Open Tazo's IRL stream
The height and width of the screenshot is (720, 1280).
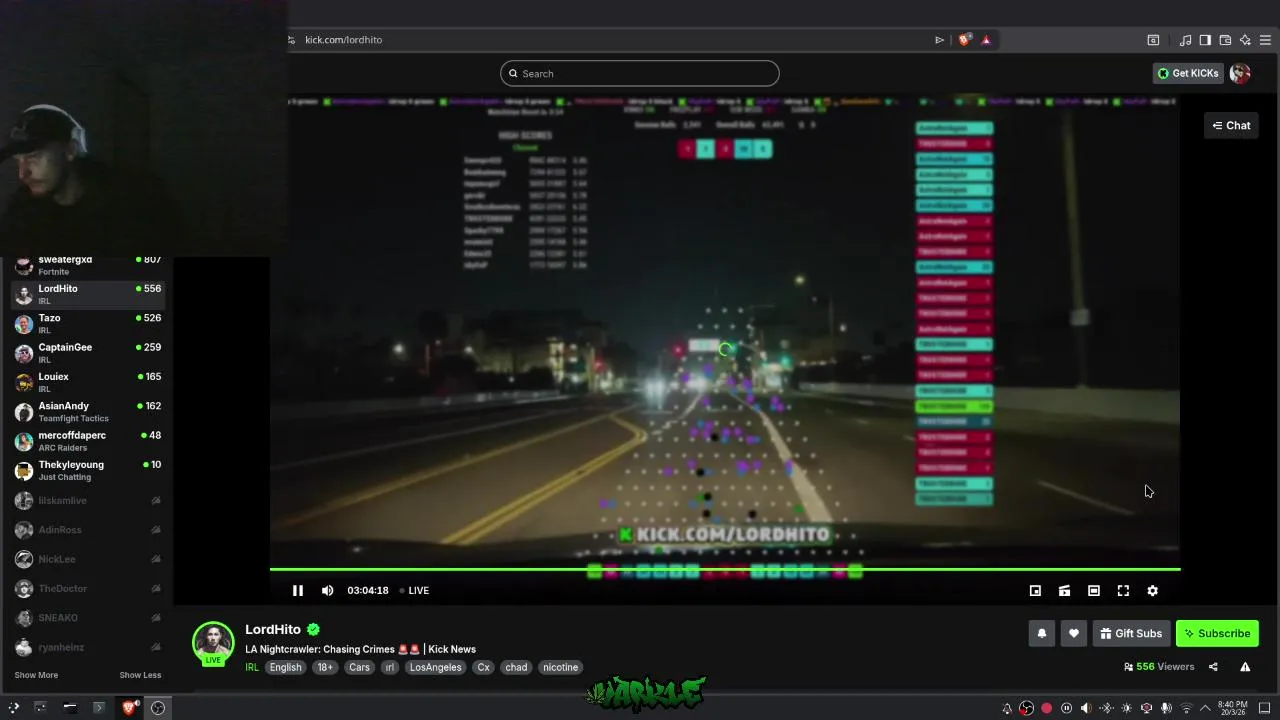coord(88,323)
